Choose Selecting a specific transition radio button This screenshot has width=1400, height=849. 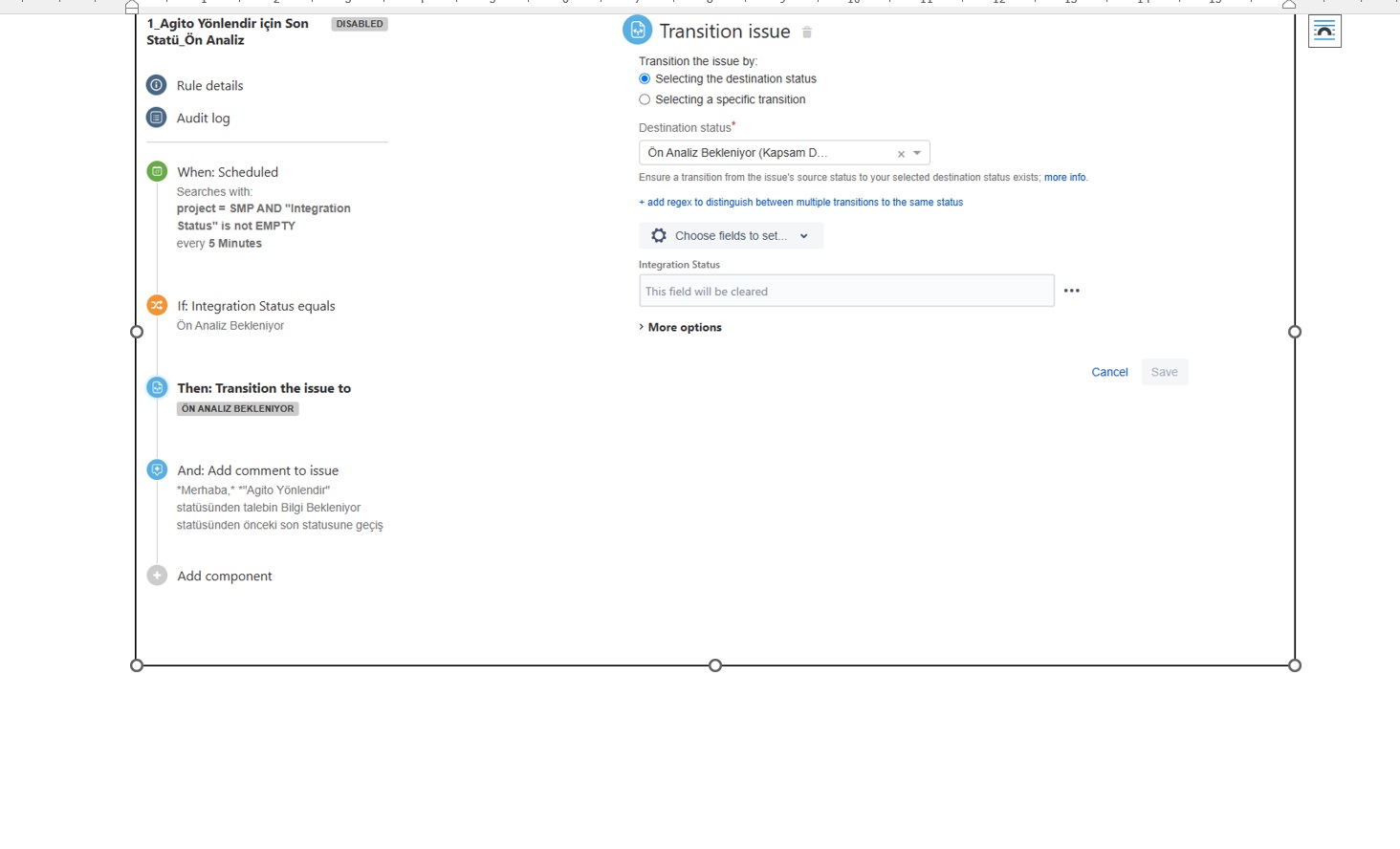tap(645, 99)
